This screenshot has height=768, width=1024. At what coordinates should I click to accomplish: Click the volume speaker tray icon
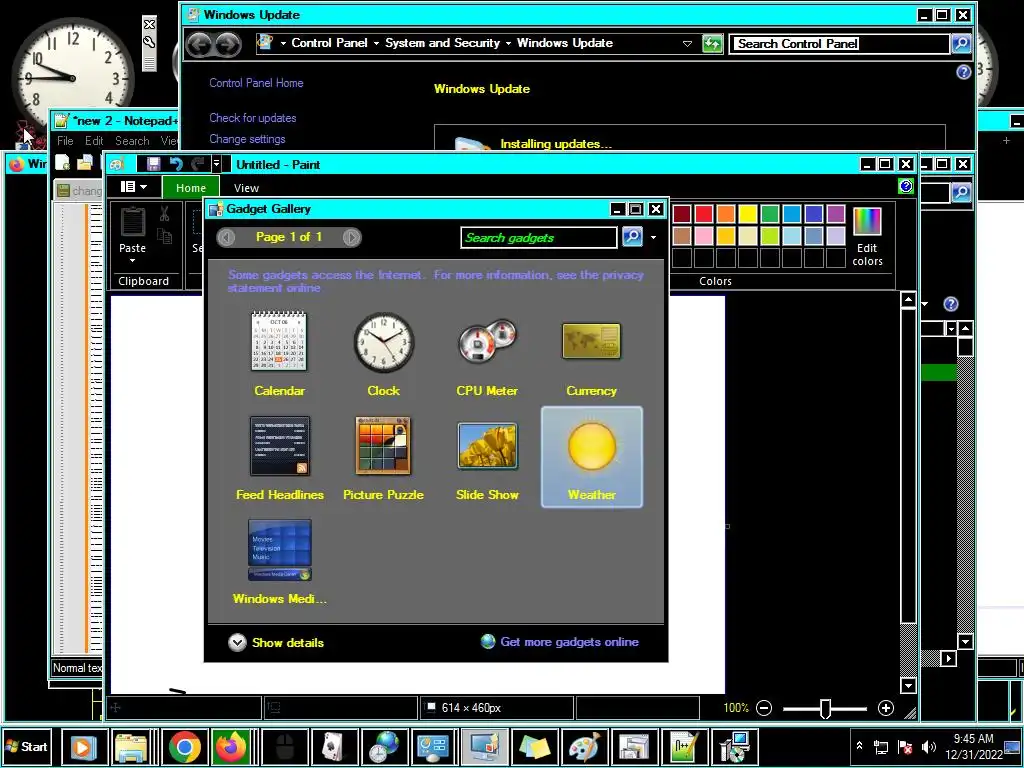click(x=928, y=747)
